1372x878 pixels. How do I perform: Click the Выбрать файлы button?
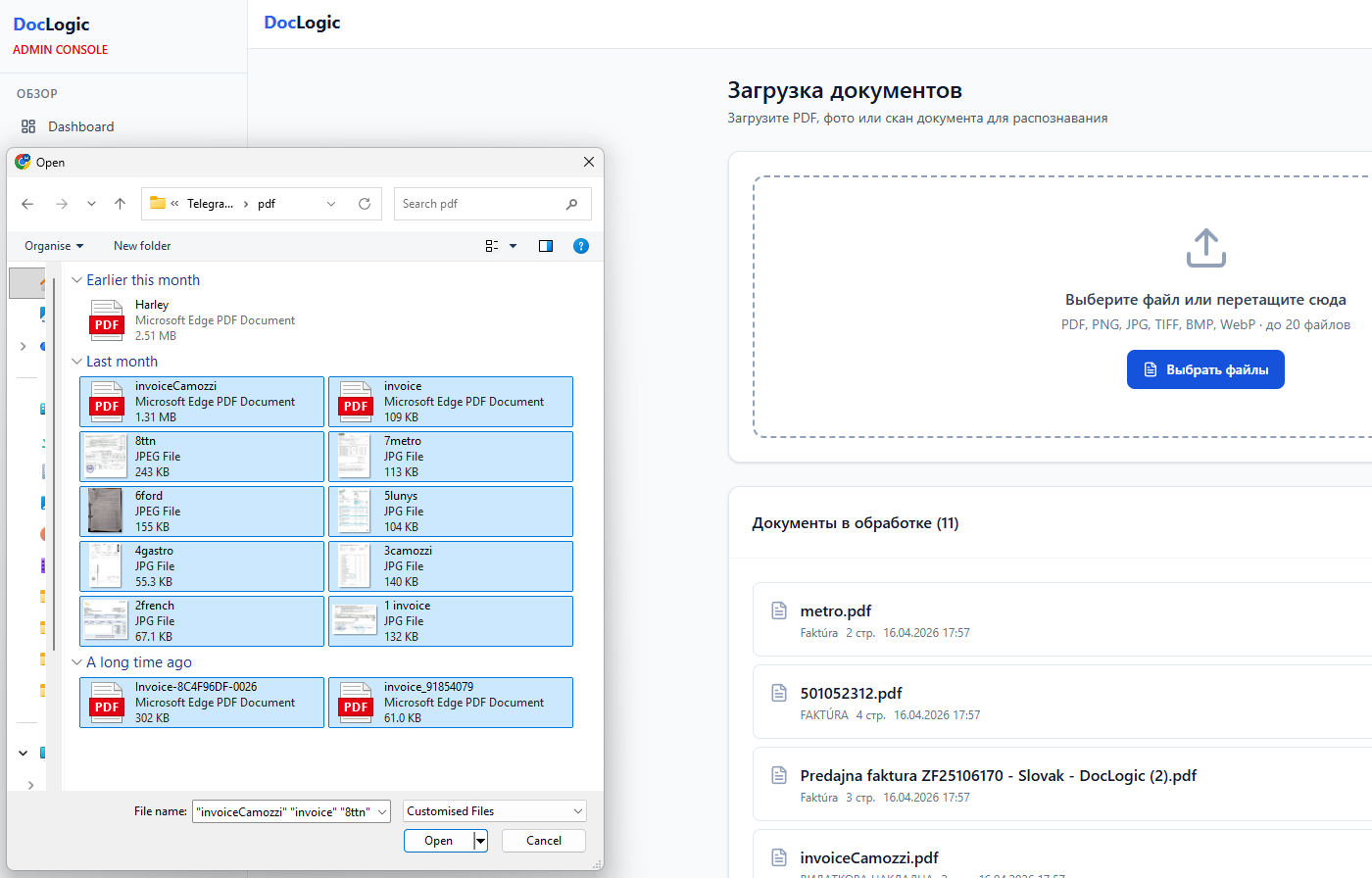click(x=1205, y=369)
